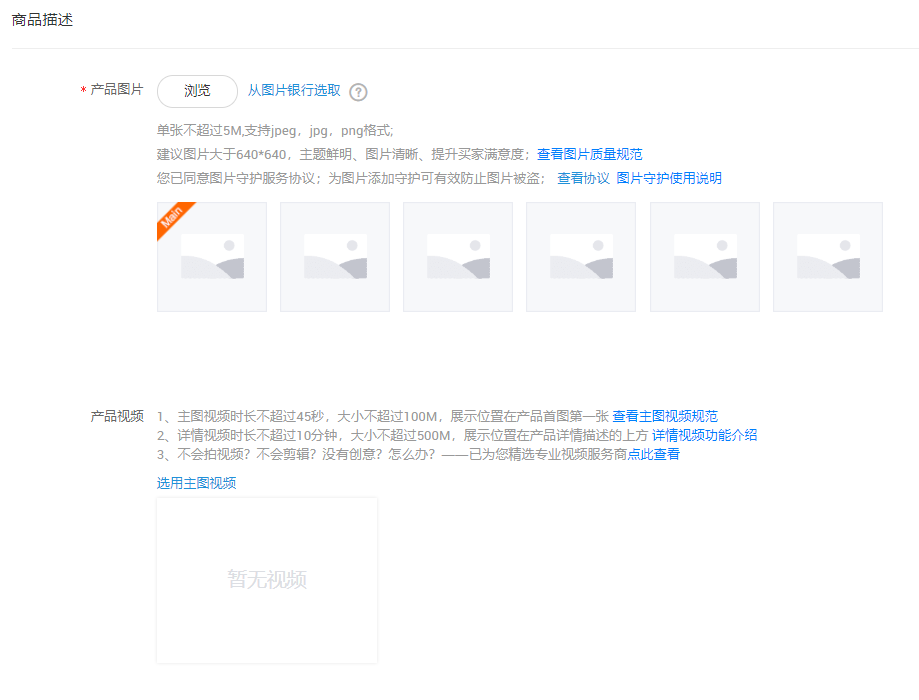This screenshot has height=700, width=919.
Task: Open the image upload help question-mark icon
Action: pos(357,91)
